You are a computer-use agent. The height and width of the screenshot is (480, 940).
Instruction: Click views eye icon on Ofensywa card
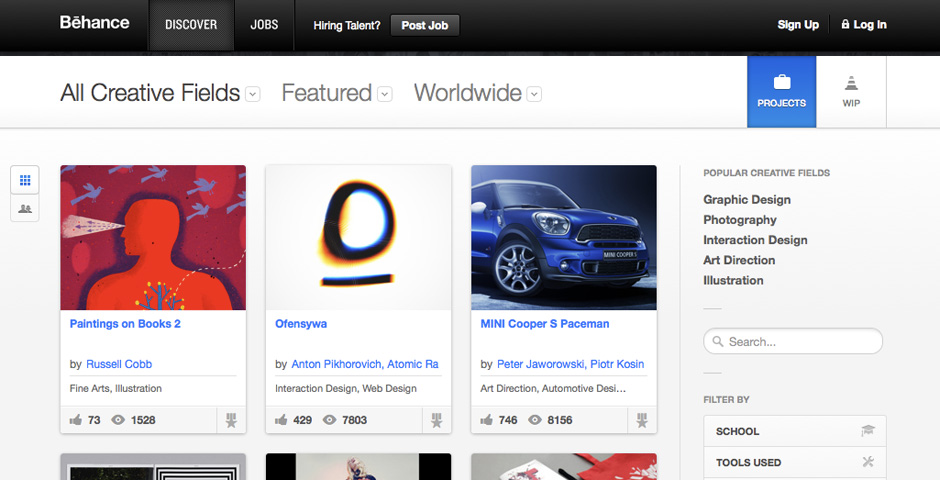tap(330, 420)
